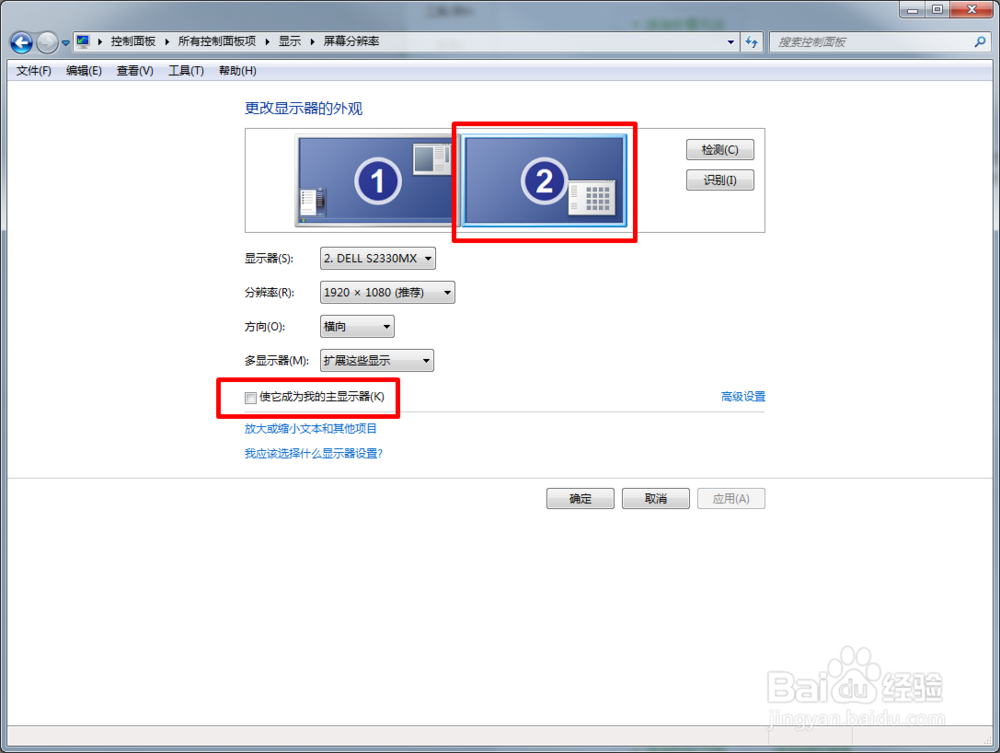
Task: Click the 应用 button
Action: [731, 498]
